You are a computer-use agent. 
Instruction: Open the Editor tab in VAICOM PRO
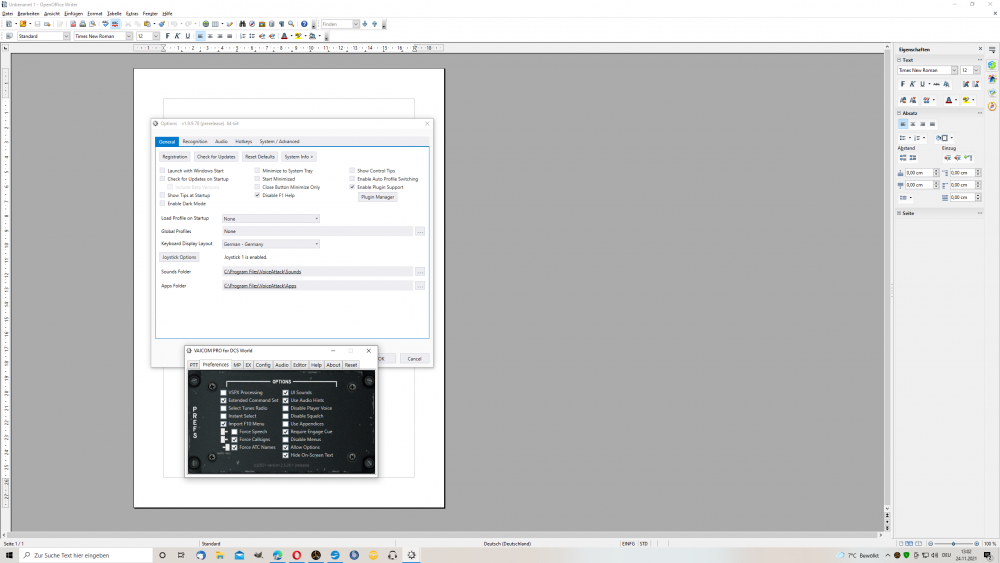pyautogui.click(x=300, y=365)
